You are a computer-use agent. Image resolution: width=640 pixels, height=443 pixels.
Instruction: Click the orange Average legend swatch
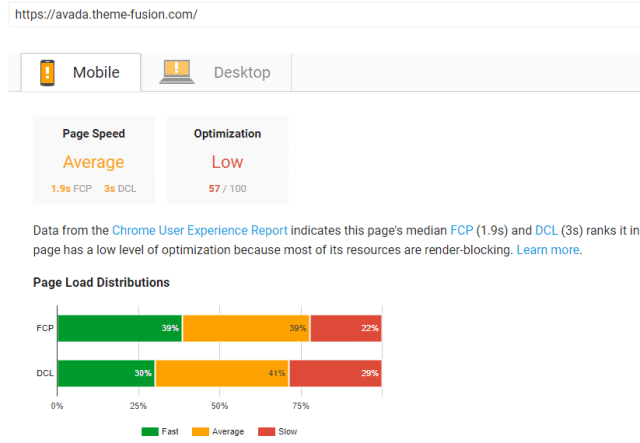200,432
